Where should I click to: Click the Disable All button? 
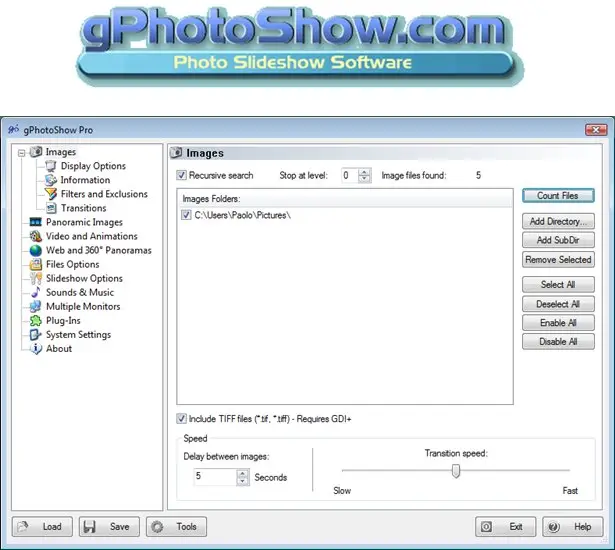click(558, 342)
